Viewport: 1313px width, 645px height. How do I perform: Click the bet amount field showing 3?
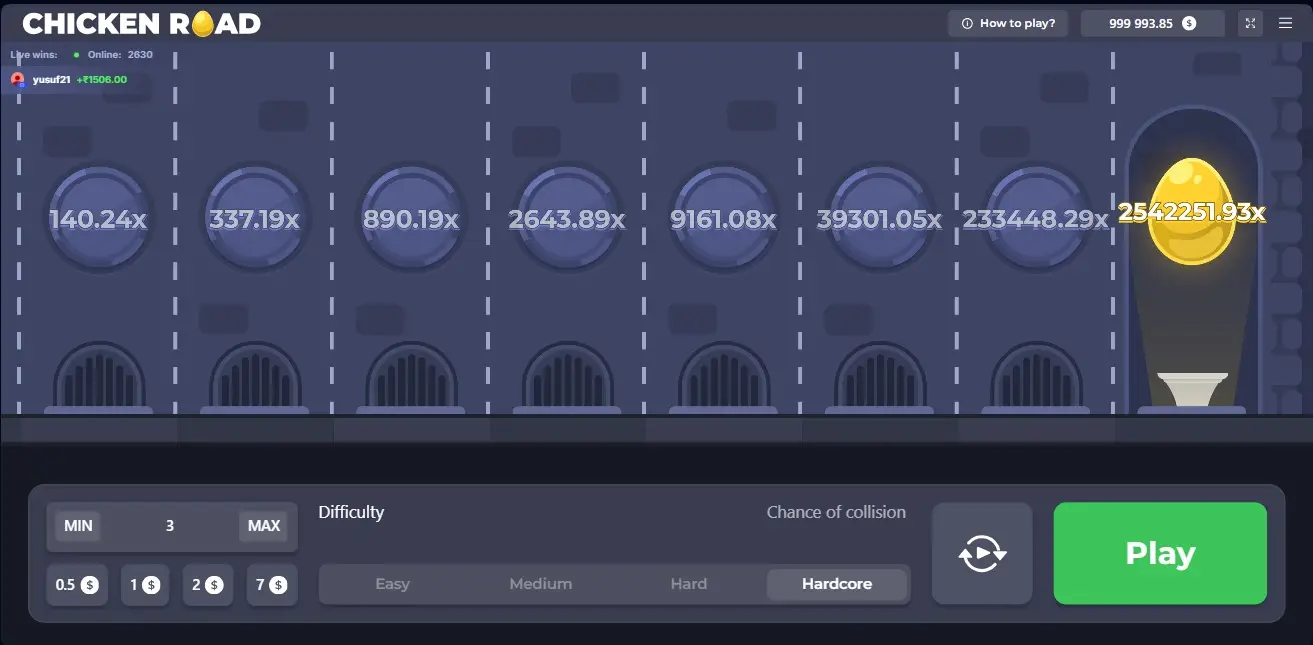pyautogui.click(x=170, y=526)
